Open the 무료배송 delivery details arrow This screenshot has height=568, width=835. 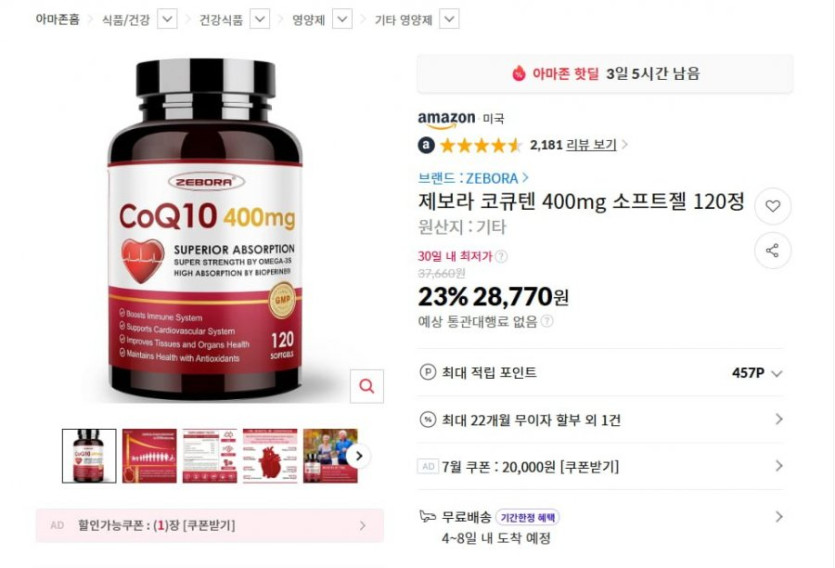pos(779,516)
